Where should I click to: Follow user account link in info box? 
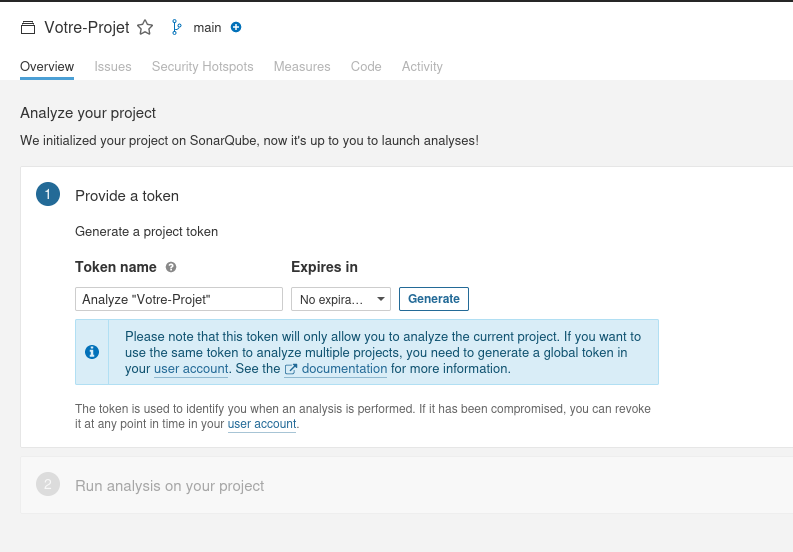[x=191, y=369]
